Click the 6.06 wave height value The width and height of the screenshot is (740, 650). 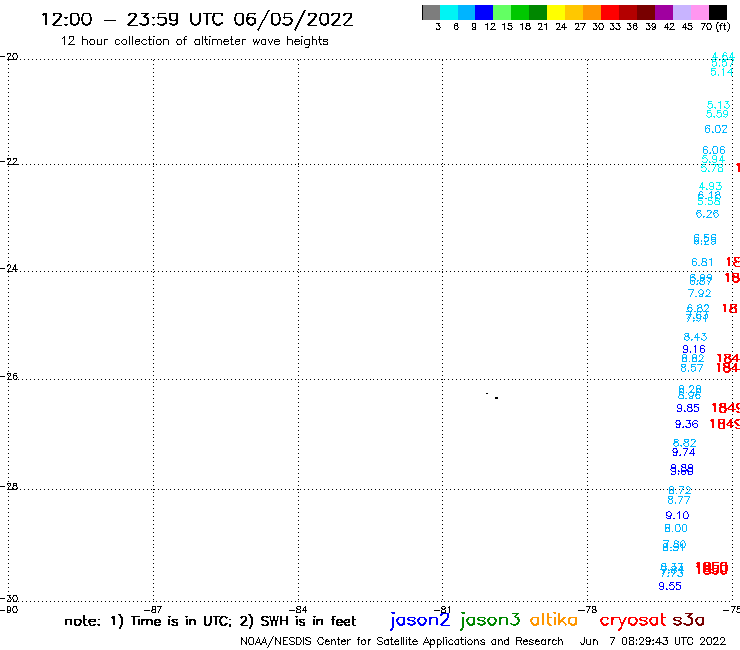(x=714, y=150)
